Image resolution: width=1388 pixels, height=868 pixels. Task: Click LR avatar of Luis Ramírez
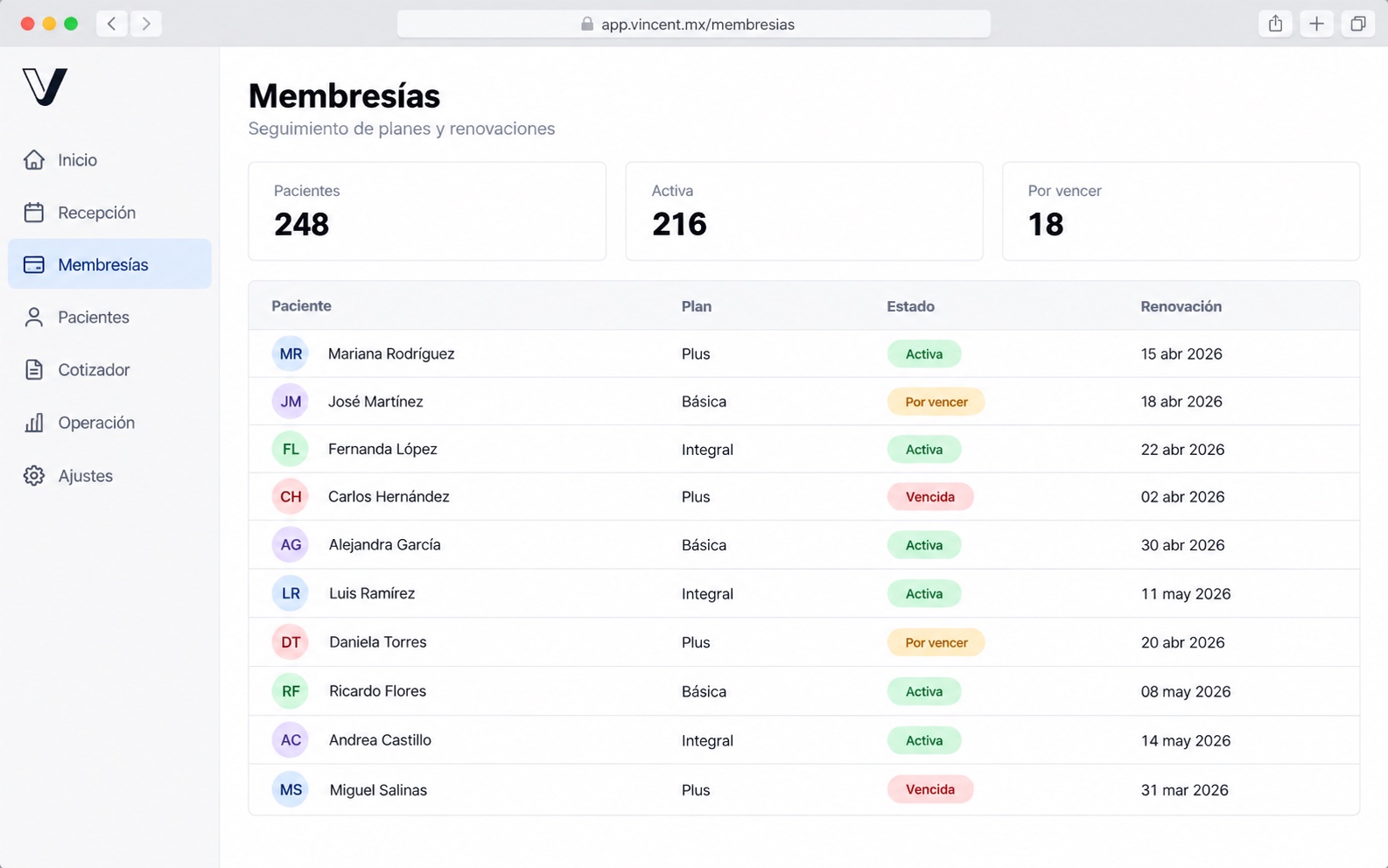tap(291, 593)
